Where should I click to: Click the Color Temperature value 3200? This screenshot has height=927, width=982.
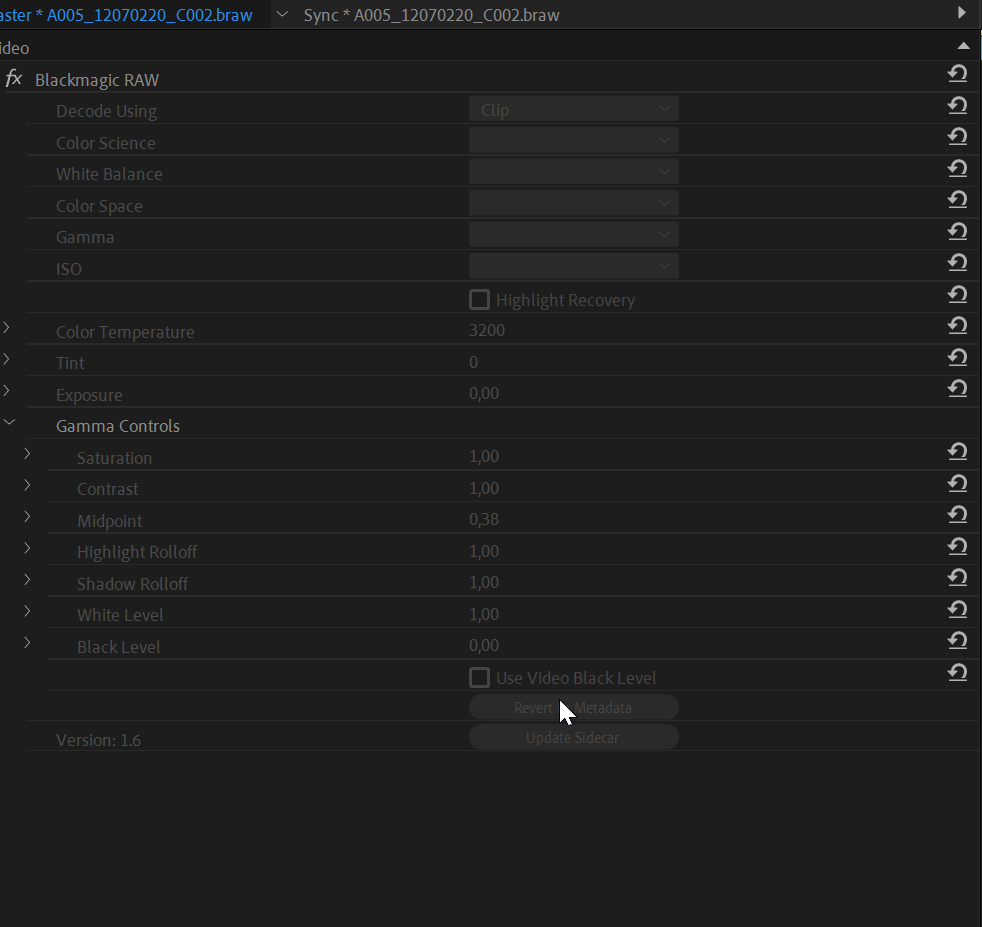(x=487, y=330)
